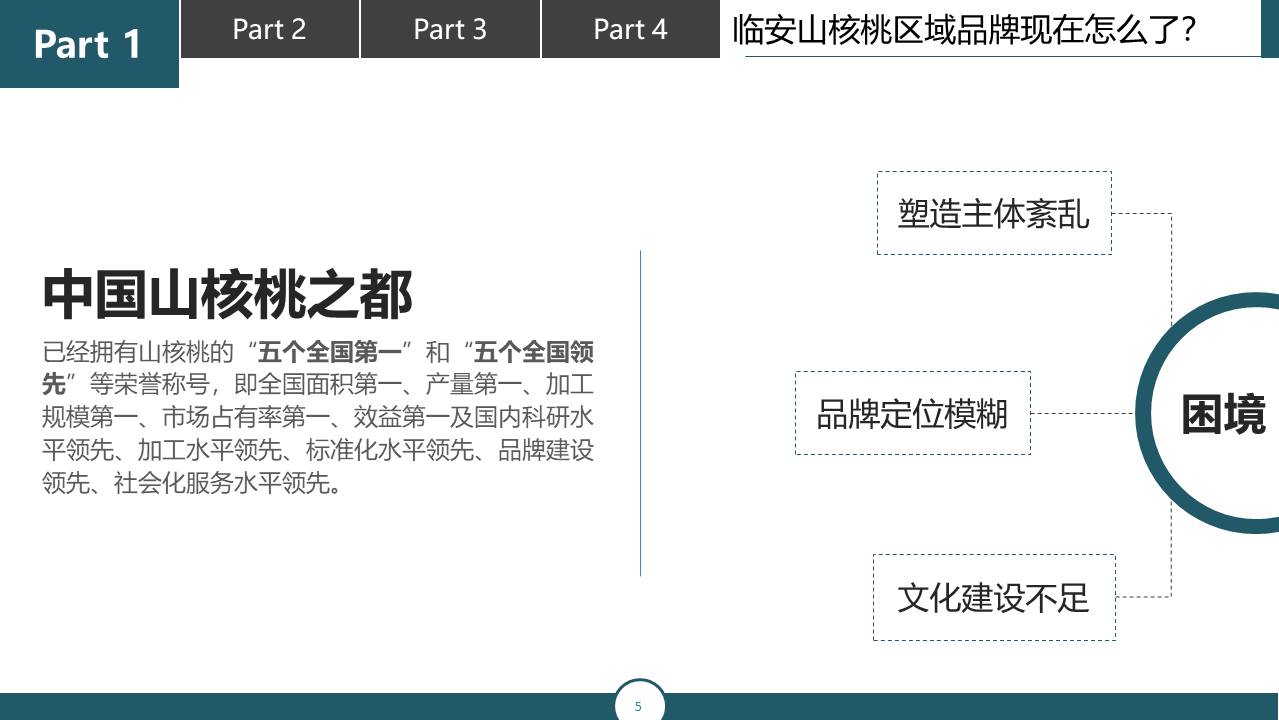Screen dimensions: 1279x720
Task: Select the dark teal Part 1 header block
Action: [88, 44]
